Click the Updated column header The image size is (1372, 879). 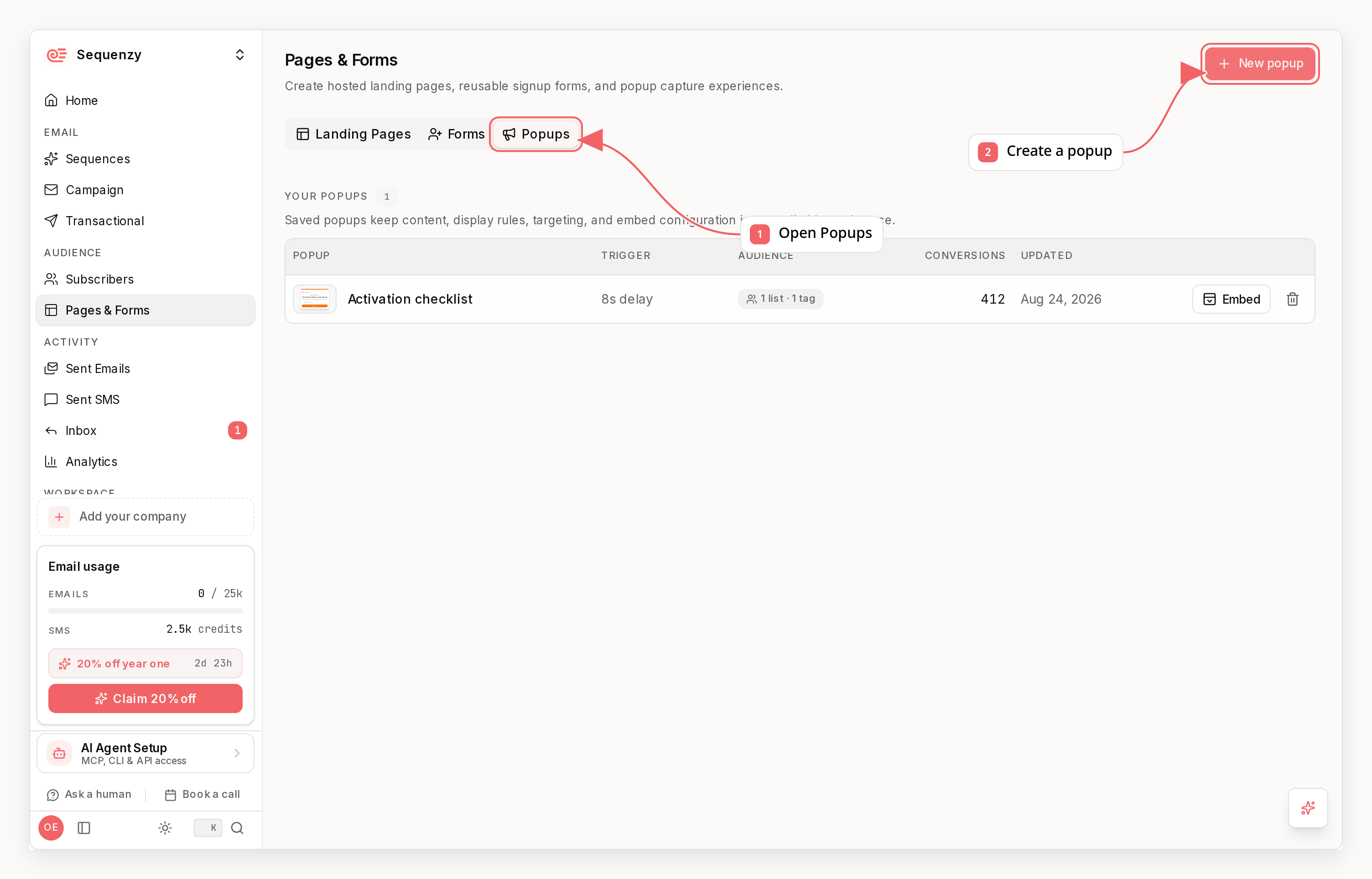1046,256
